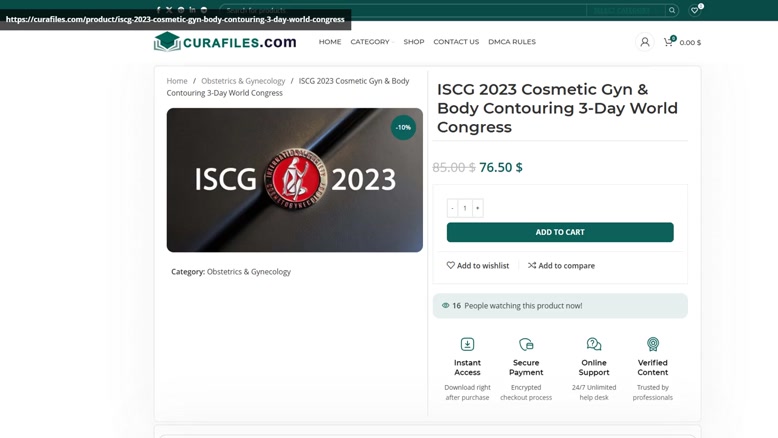Go to Home in the navigation menu
Image resolution: width=778 pixels, height=438 pixels.
point(330,42)
